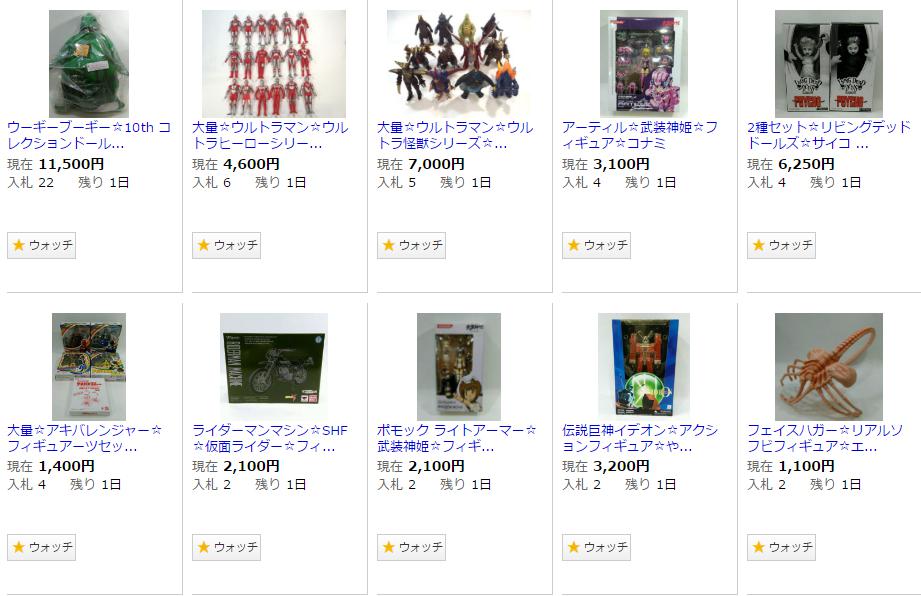Image resolution: width=921 pixels, height=596 pixels.
Task: Star the Living Dead Dolls Psycho set listing
Action: pos(781,245)
